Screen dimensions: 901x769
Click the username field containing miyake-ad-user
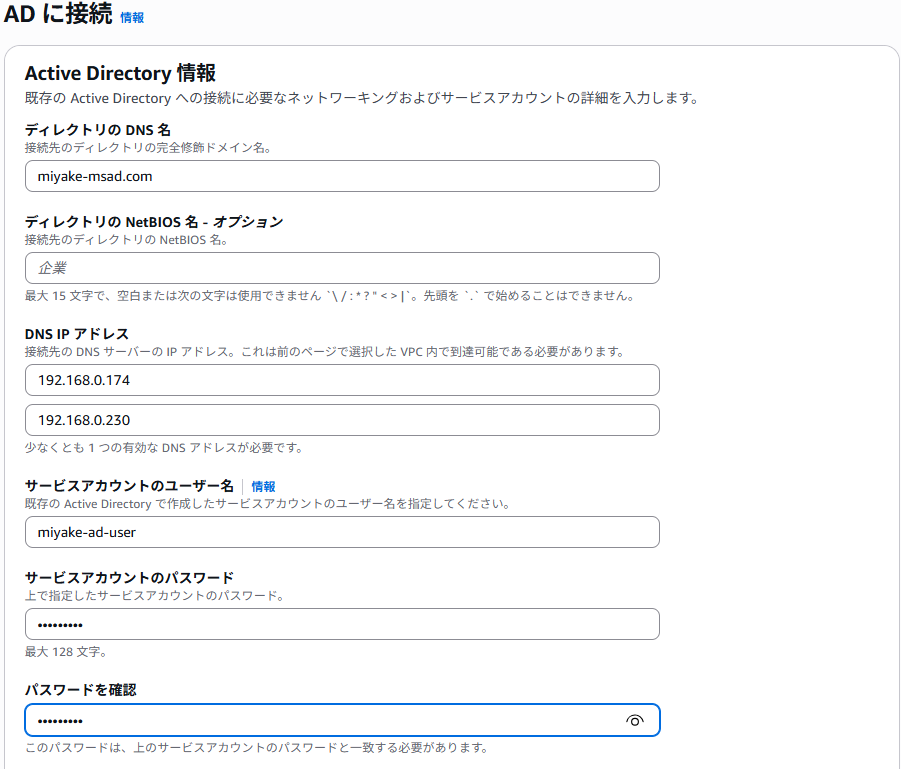point(341,532)
